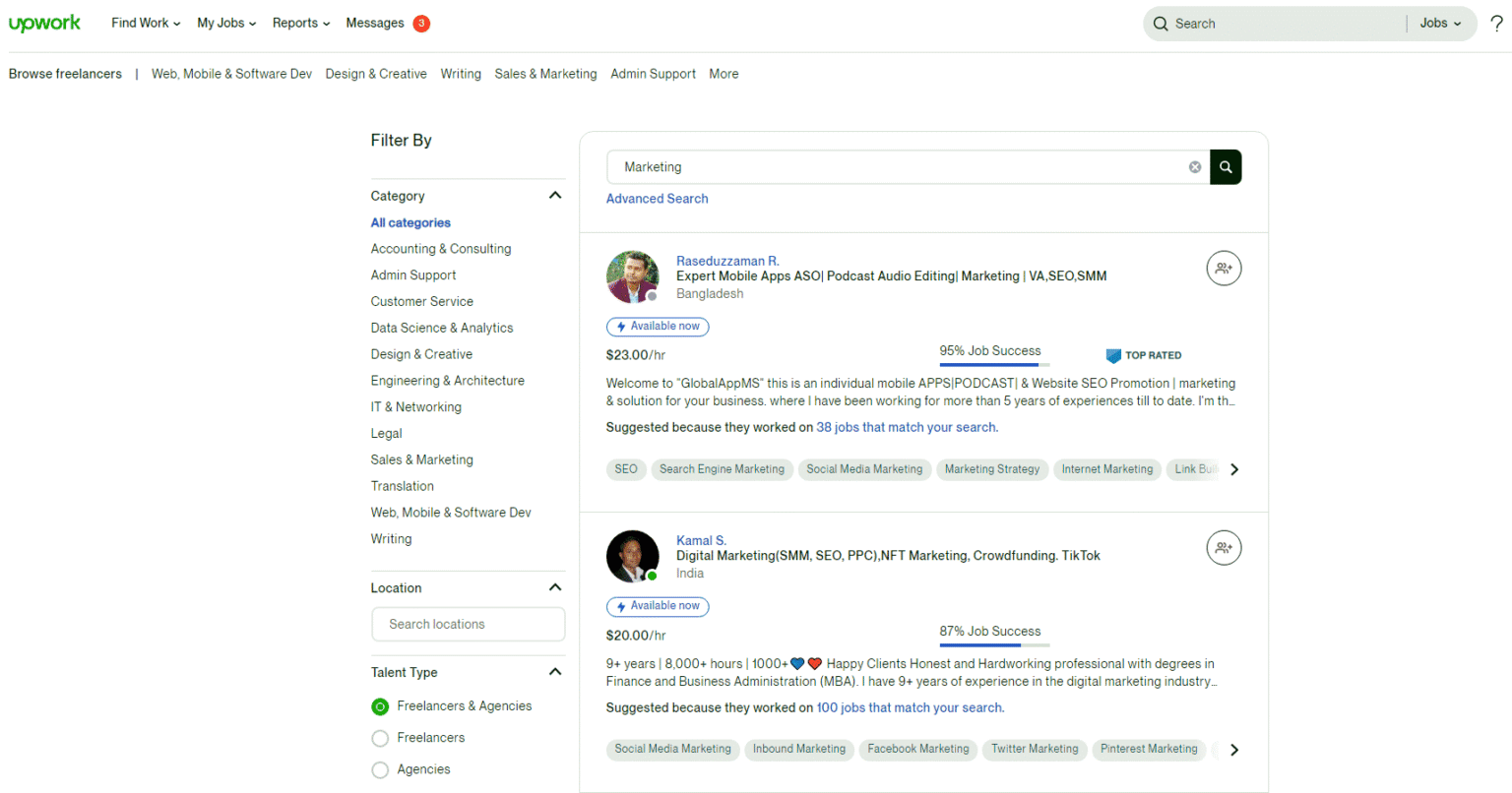Click the Search locations input field
Screen dimensions: 1512x793
pos(468,624)
